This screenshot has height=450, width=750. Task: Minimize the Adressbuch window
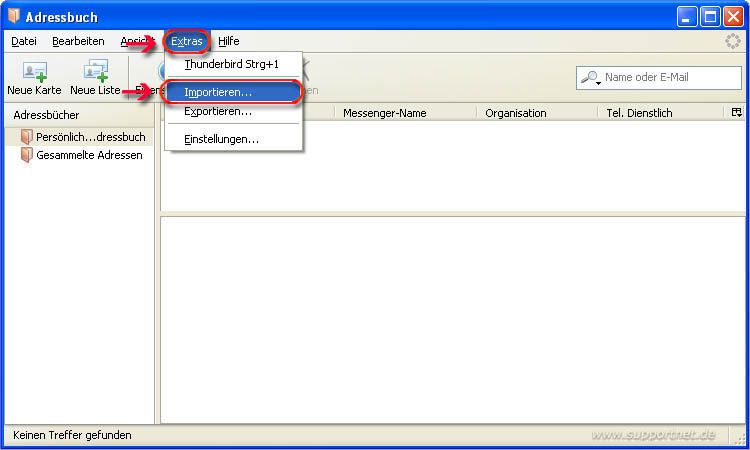[687, 17]
